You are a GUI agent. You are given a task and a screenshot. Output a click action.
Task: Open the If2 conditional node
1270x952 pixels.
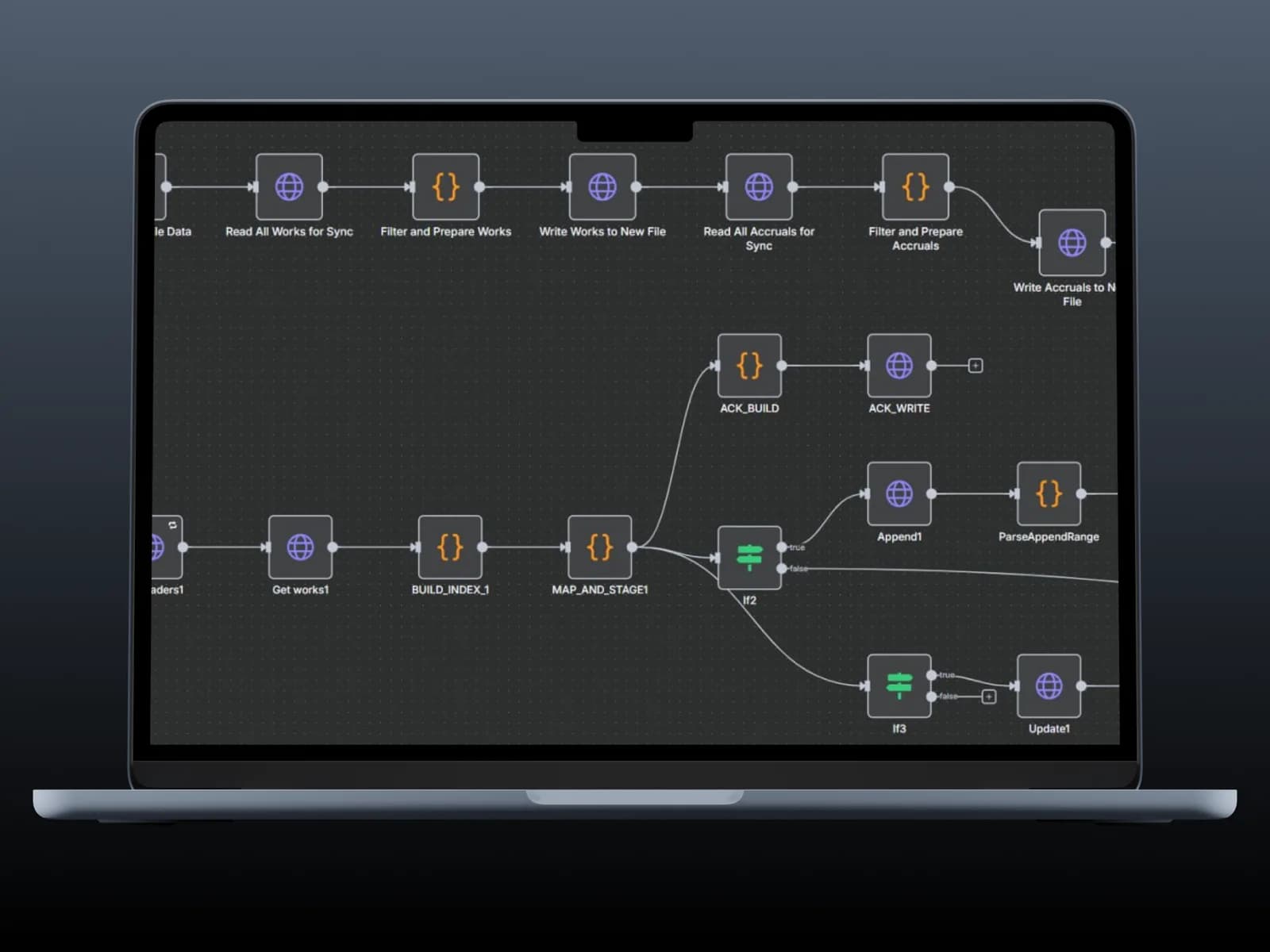(x=749, y=558)
